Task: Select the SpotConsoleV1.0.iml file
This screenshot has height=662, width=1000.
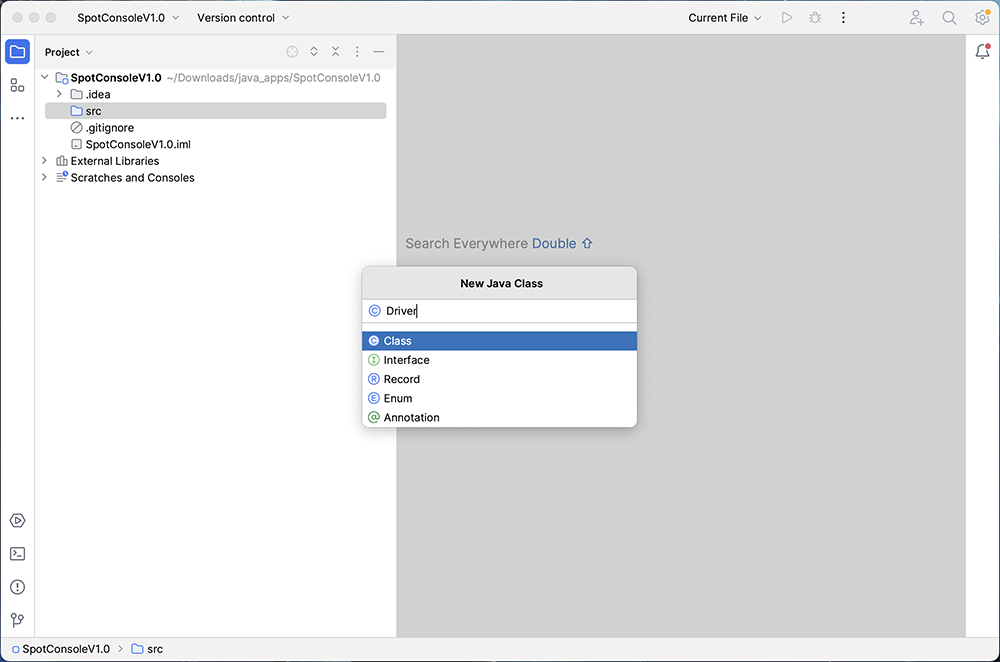Action: (x=137, y=144)
